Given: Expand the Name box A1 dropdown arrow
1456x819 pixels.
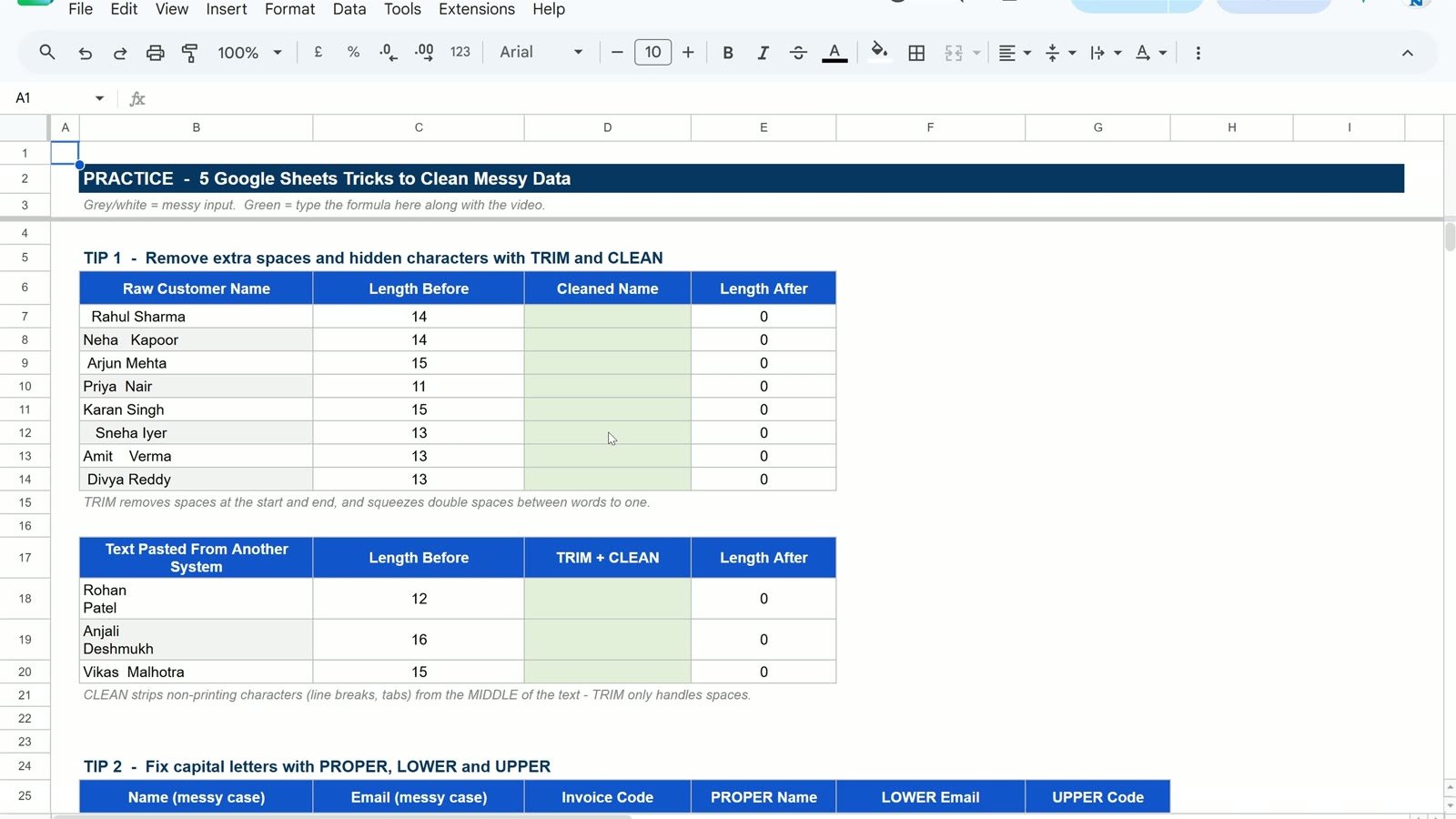Looking at the screenshot, I should (99, 98).
